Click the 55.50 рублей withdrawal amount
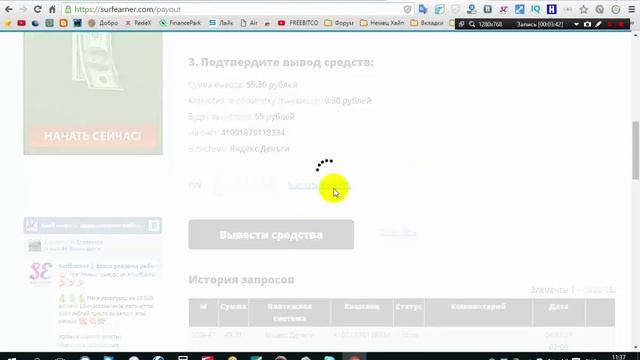This screenshot has width=640, height=360. 272,85
